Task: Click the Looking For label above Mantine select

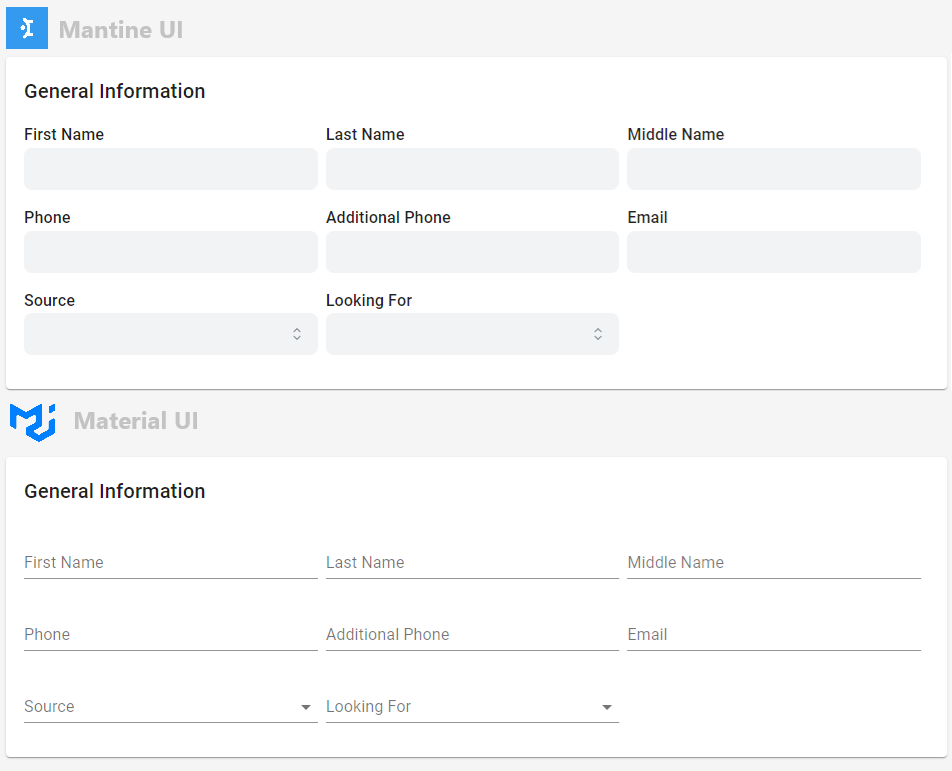Action: click(369, 301)
